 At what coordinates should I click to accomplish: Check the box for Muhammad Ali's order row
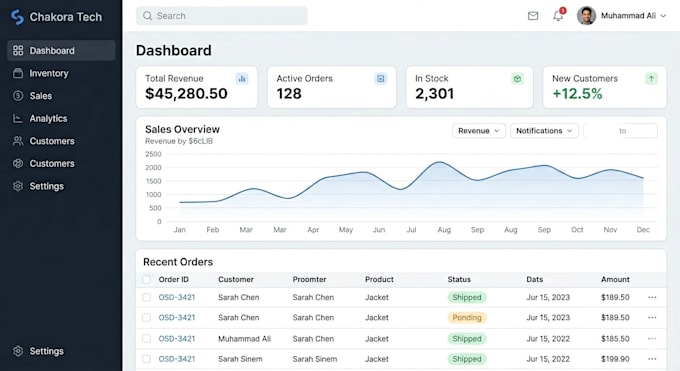click(x=147, y=338)
